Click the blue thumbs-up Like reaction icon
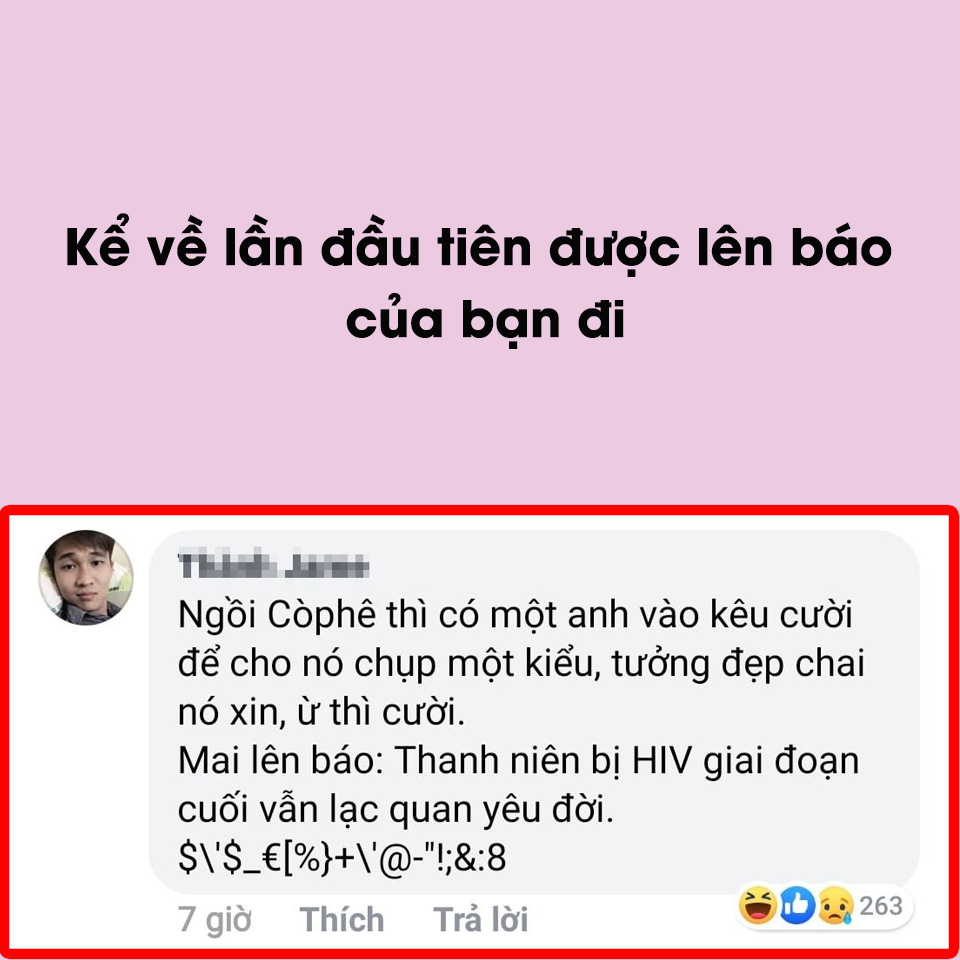This screenshot has width=960, height=960. point(797,905)
